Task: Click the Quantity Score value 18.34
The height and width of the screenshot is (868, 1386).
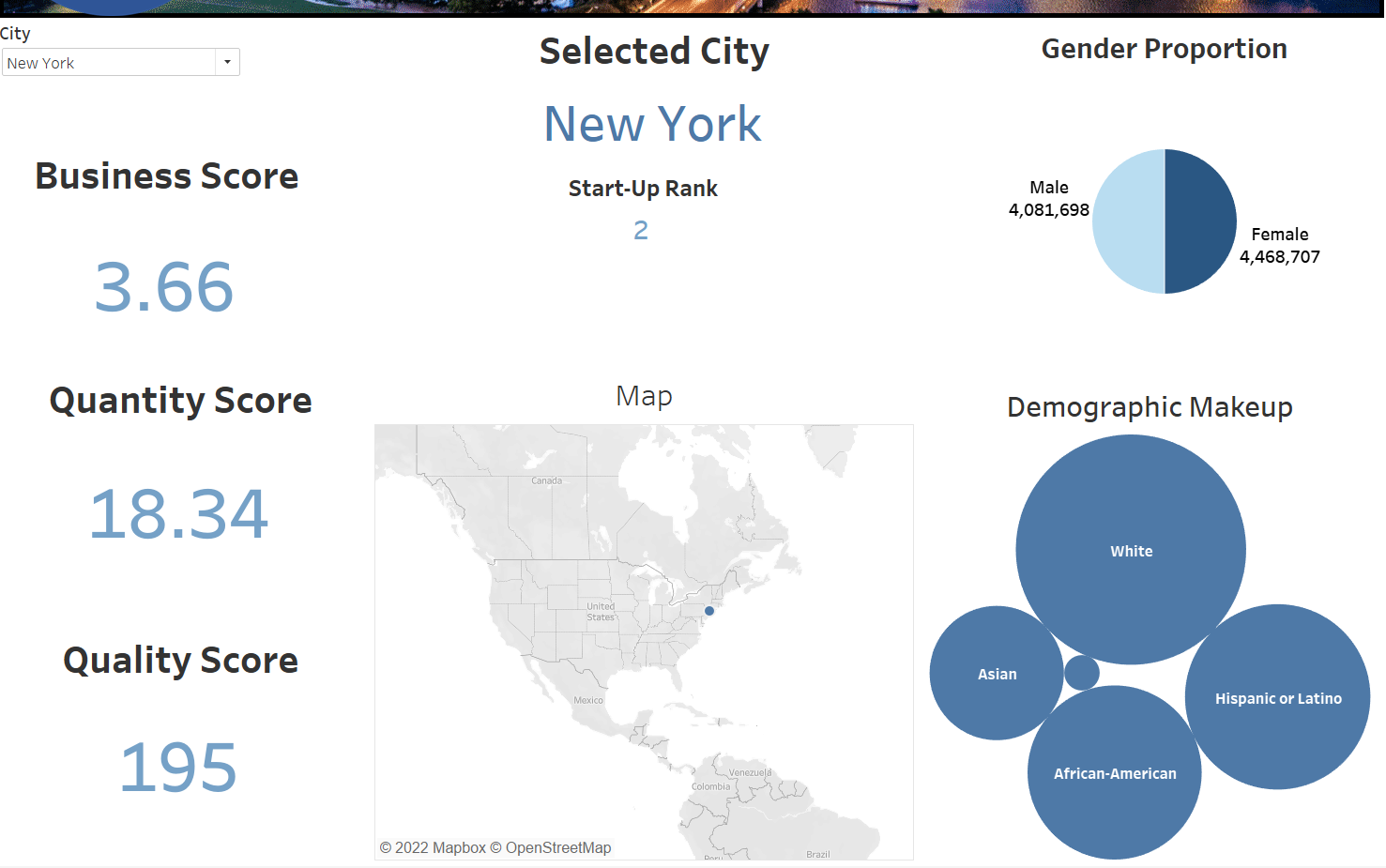Action: [178, 514]
